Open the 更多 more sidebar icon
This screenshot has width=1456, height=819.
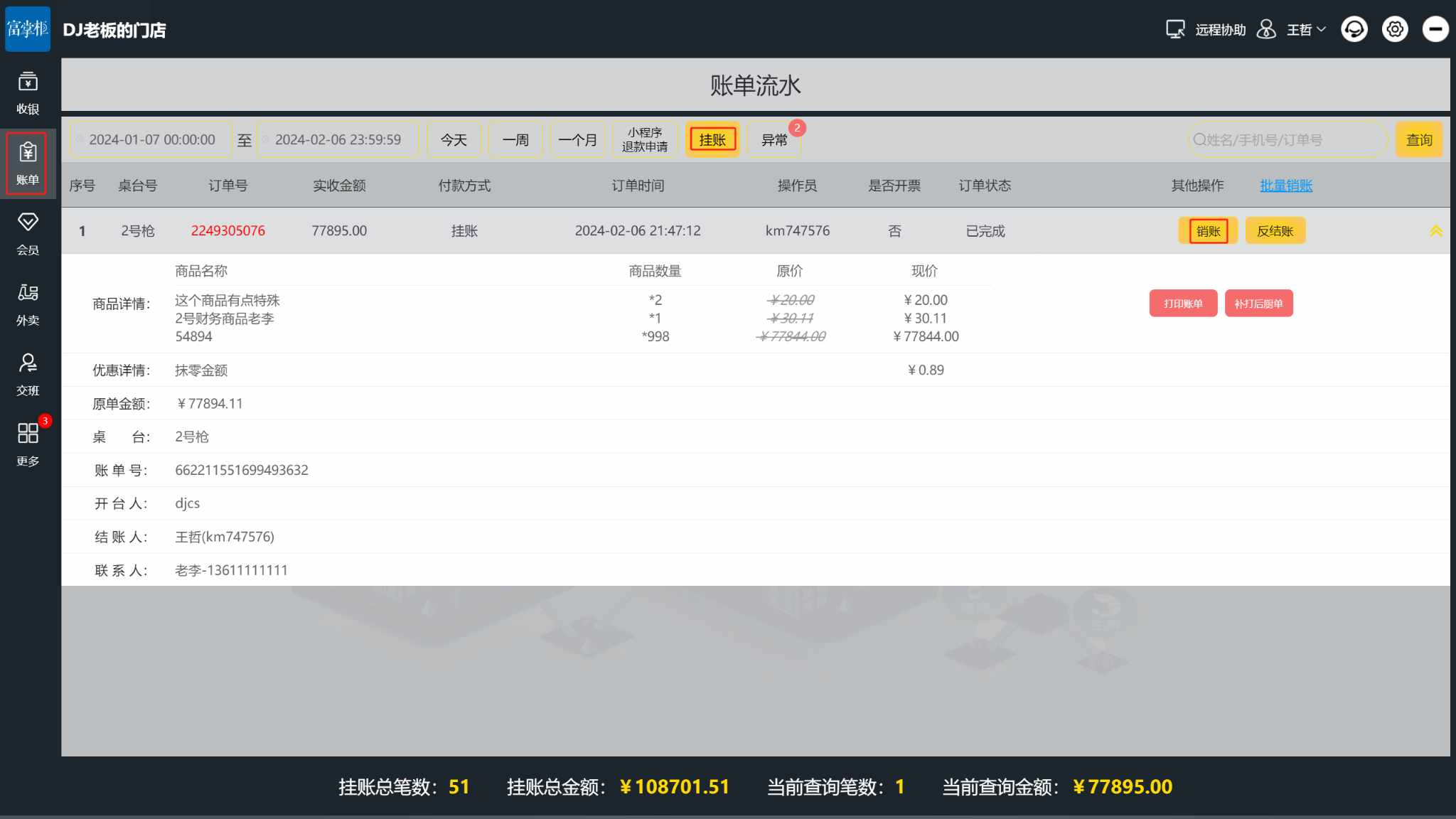28,445
